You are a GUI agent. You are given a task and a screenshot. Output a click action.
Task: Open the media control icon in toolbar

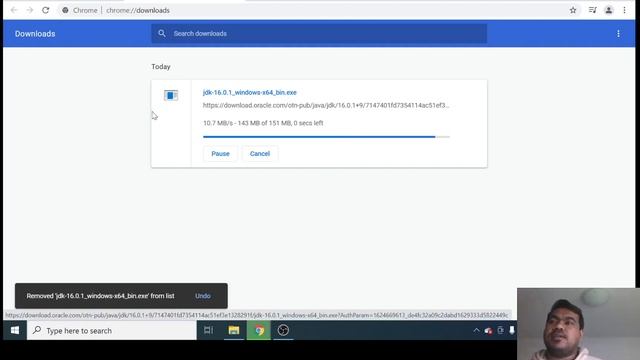coord(593,10)
